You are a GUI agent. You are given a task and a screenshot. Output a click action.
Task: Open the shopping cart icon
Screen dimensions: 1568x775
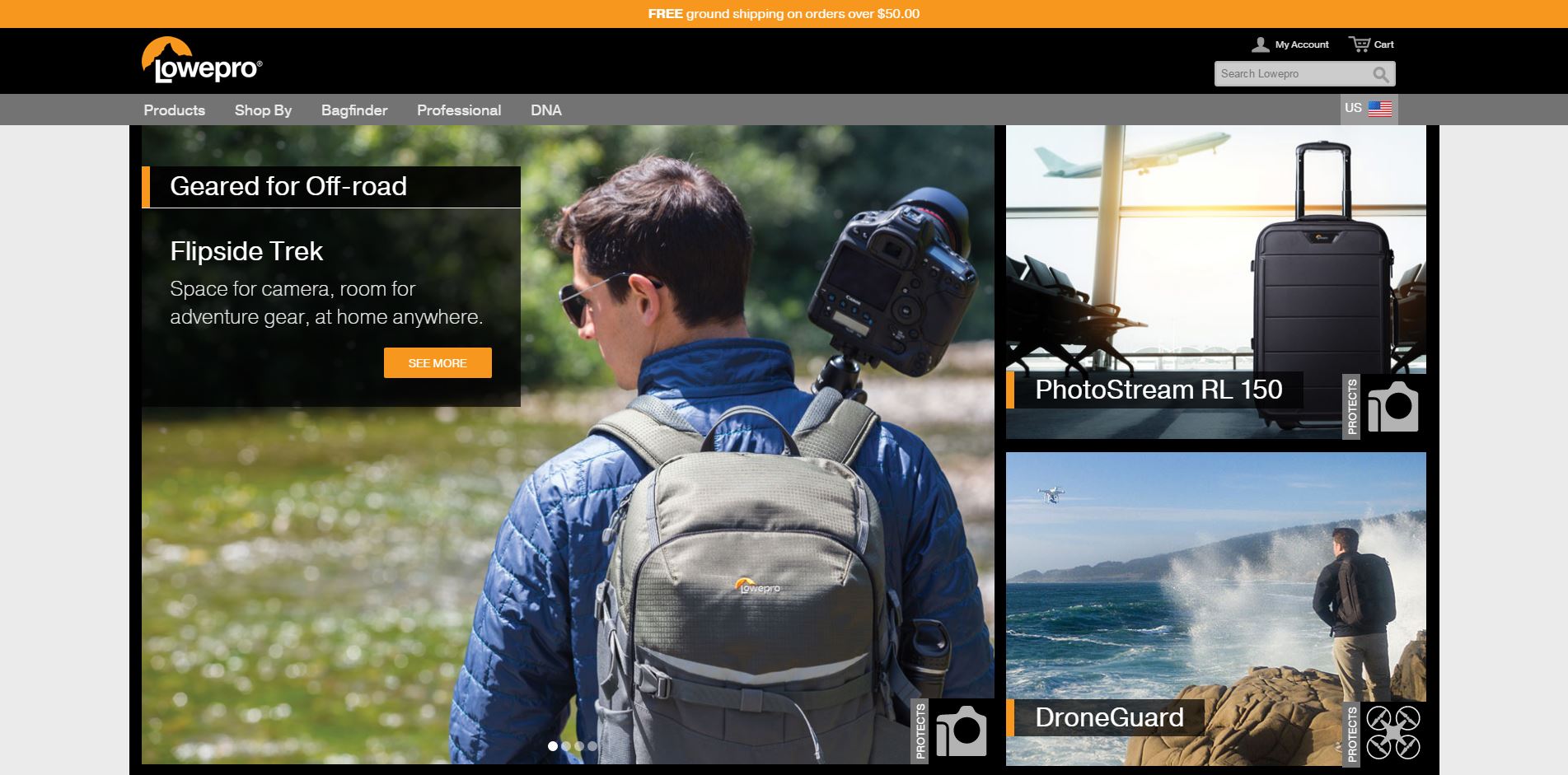(x=1359, y=44)
